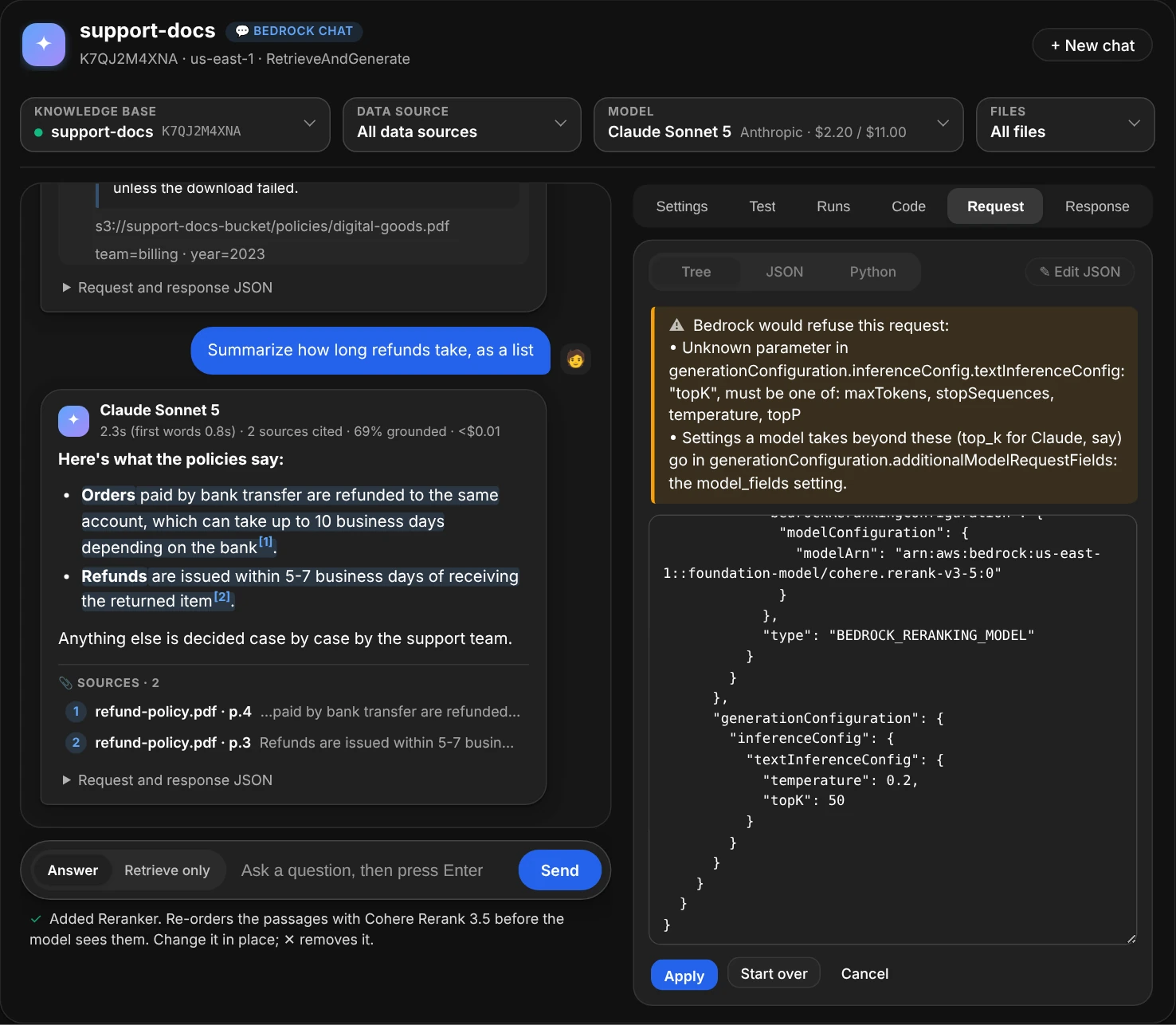Click the JSON text area resize handle
This screenshot has width=1176, height=1025.
1131,939
